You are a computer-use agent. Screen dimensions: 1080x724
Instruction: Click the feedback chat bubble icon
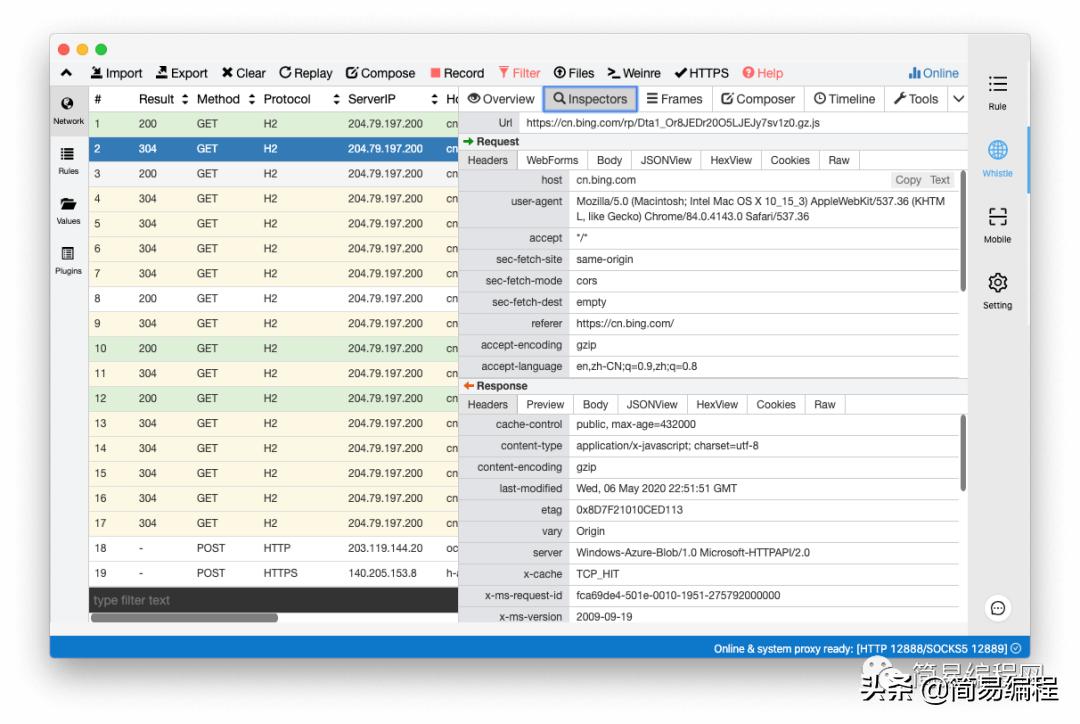pos(998,608)
